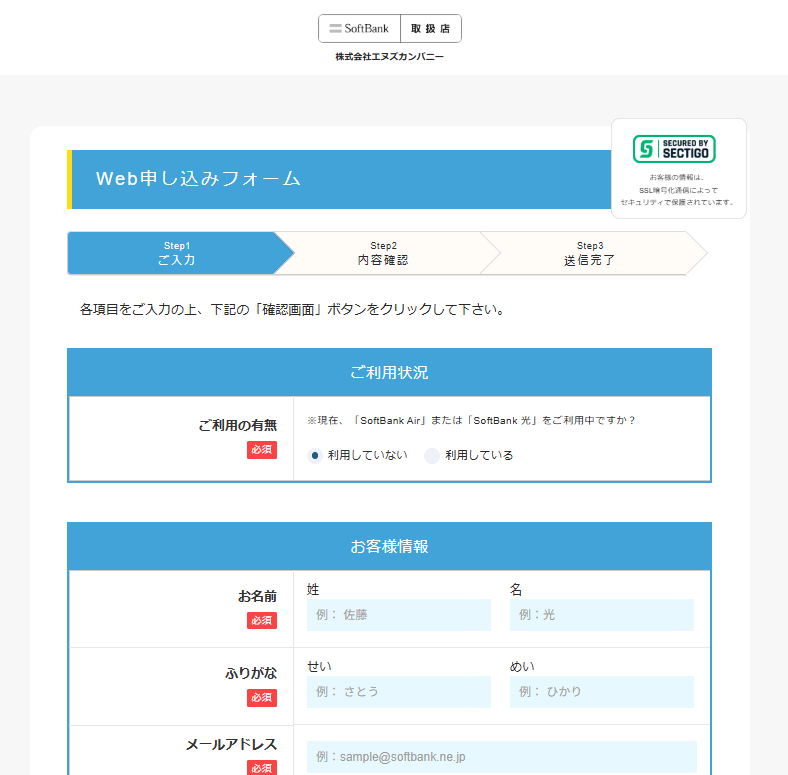Select the 利用している radio option
The height and width of the screenshot is (775, 788).
(x=432, y=456)
